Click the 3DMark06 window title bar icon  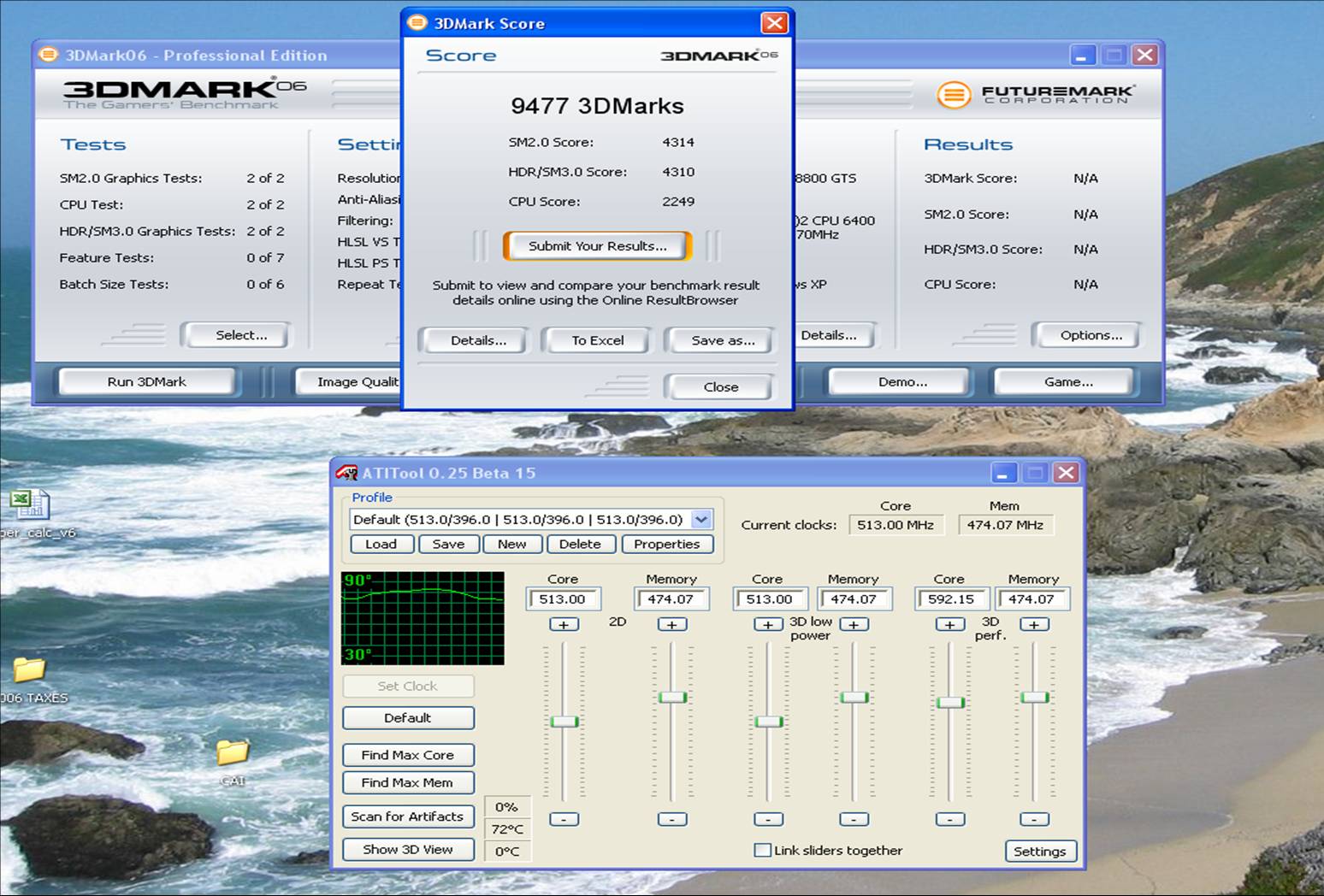pyautogui.click(x=48, y=55)
